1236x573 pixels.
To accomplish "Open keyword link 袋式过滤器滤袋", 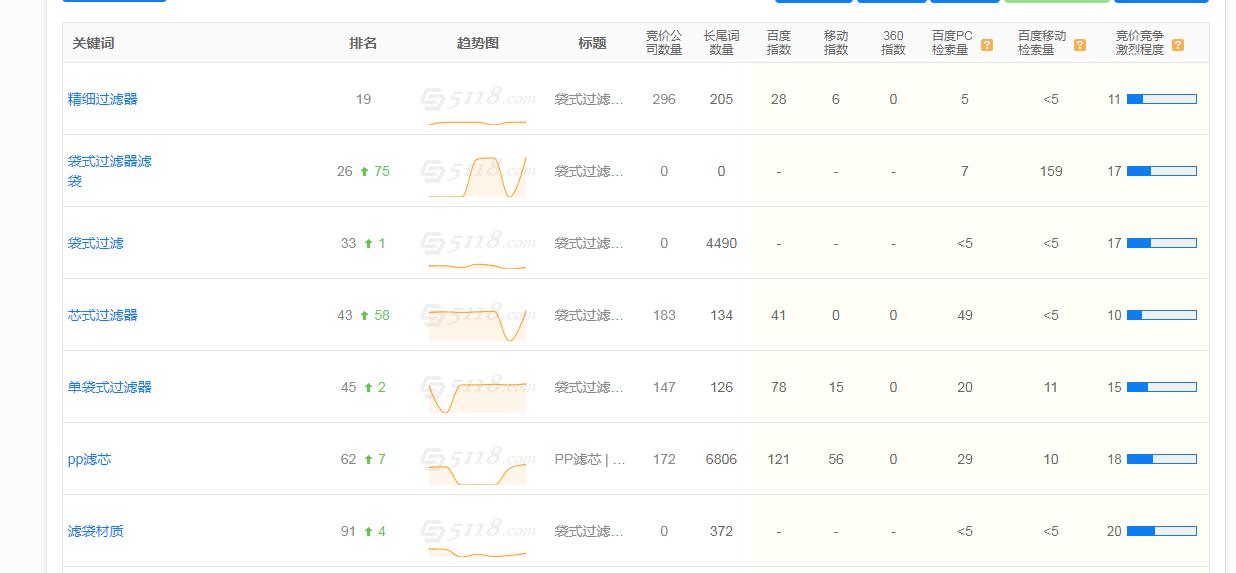I will pyautogui.click(x=110, y=171).
